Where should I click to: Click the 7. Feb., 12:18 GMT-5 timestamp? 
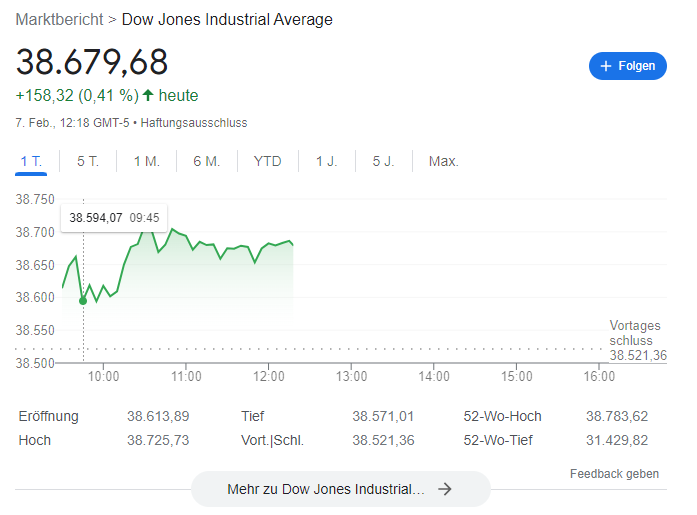pos(72,123)
